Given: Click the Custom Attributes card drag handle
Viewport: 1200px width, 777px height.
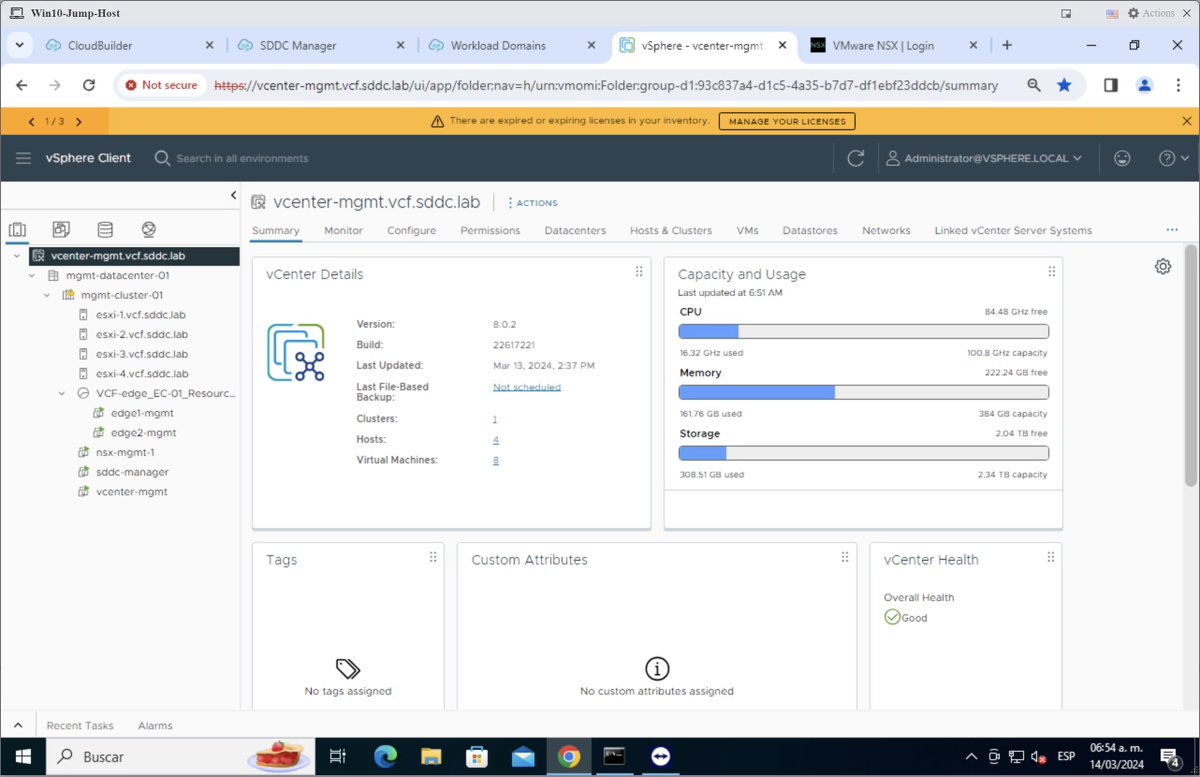Looking at the screenshot, I should tap(845, 557).
